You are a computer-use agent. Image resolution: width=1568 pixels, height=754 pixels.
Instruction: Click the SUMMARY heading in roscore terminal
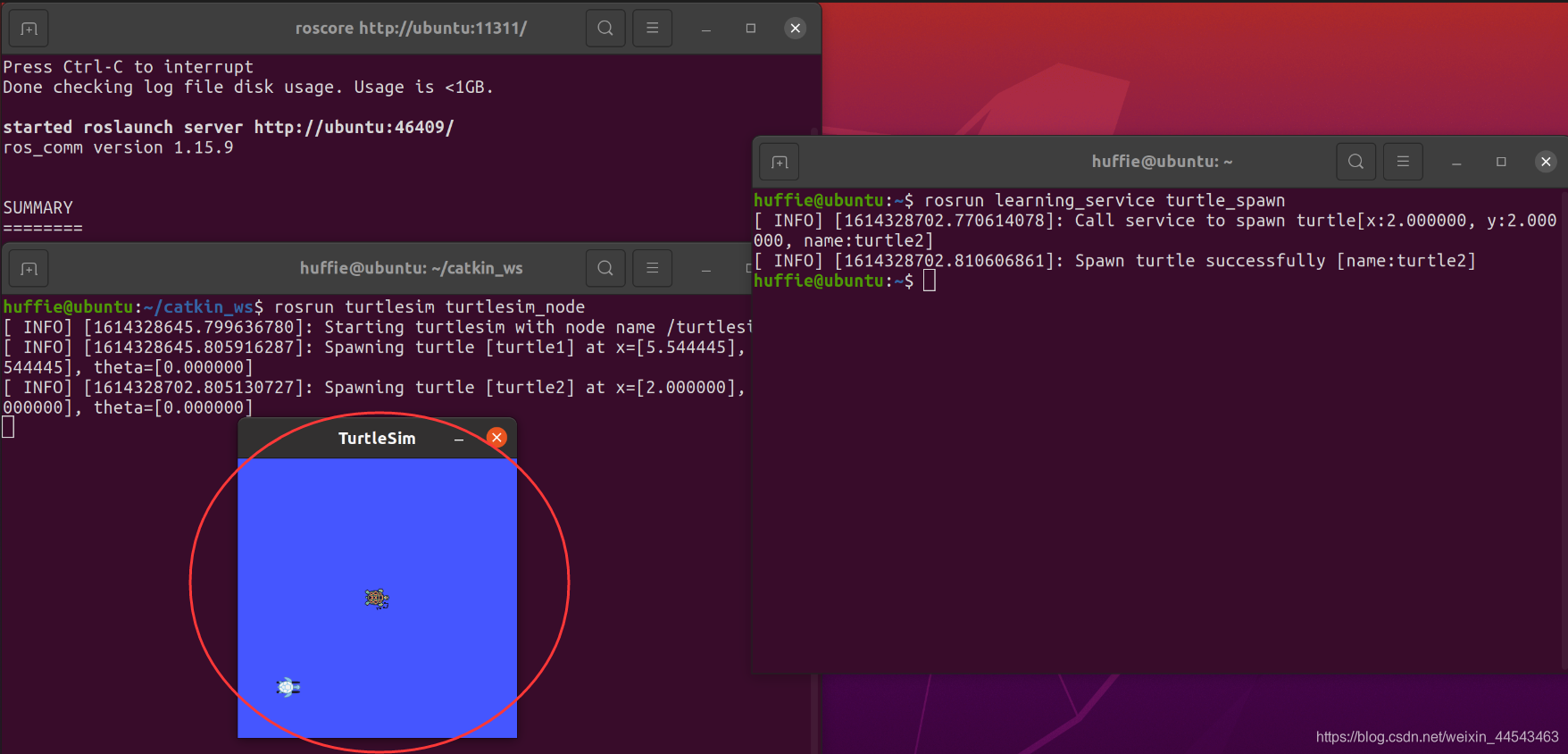click(x=38, y=207)
